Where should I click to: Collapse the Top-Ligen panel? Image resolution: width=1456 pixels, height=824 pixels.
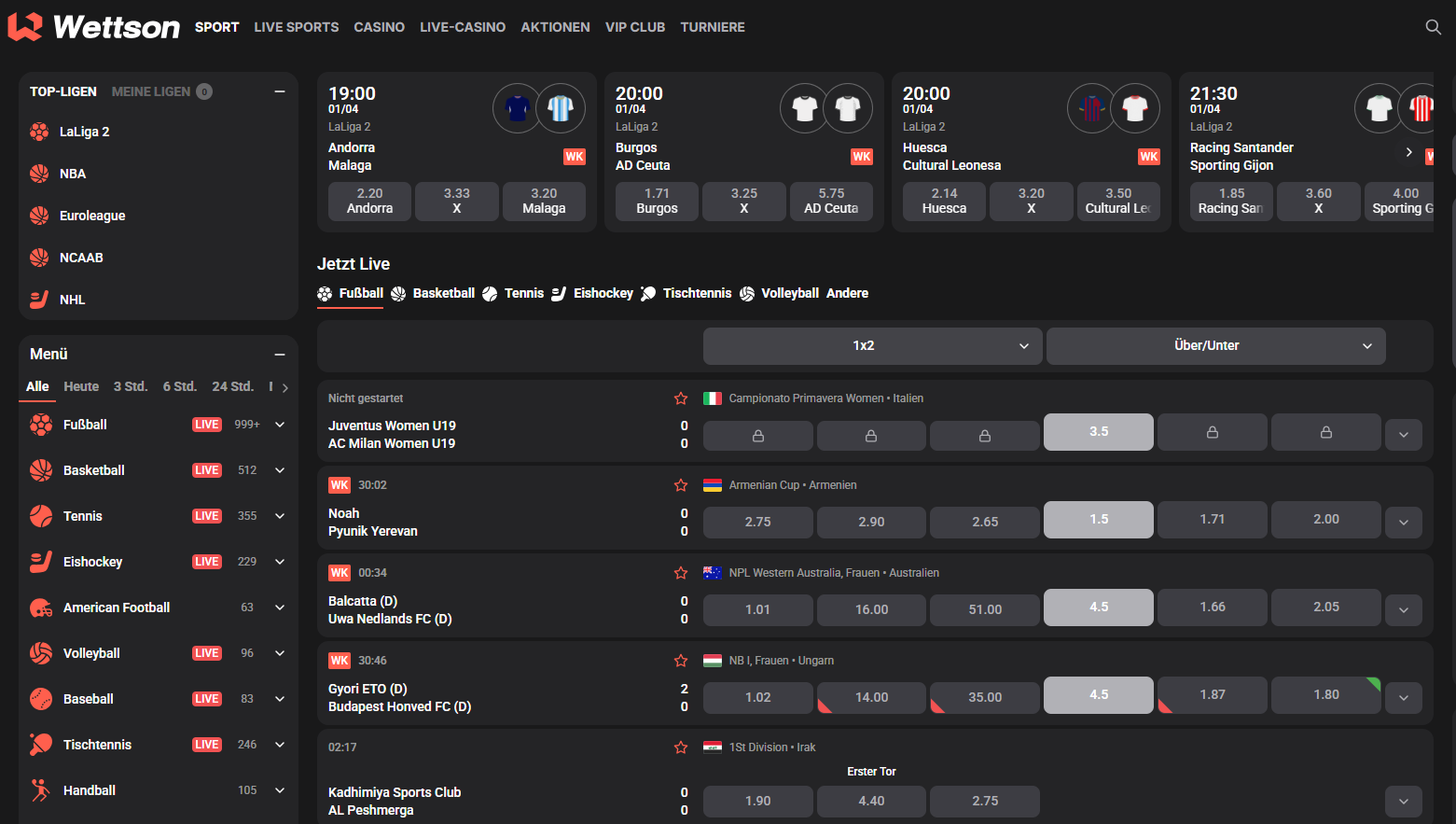tap(279, 91)
